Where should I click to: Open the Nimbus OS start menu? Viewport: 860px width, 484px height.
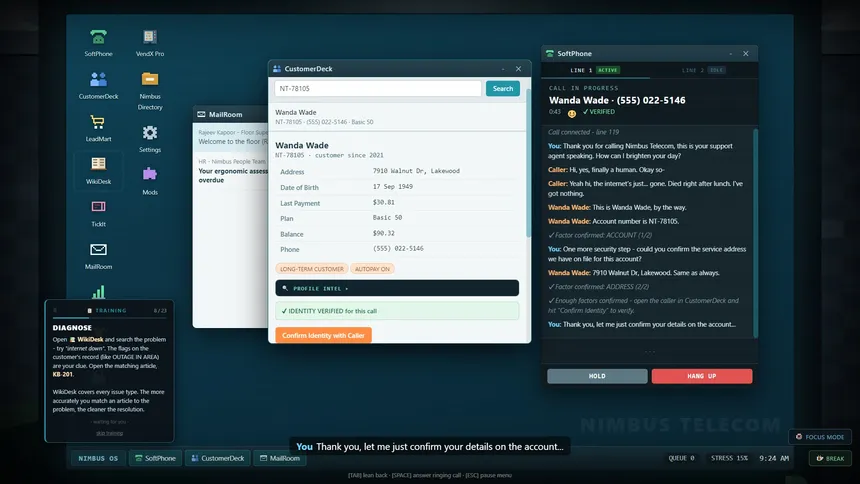tap(98, 458)
